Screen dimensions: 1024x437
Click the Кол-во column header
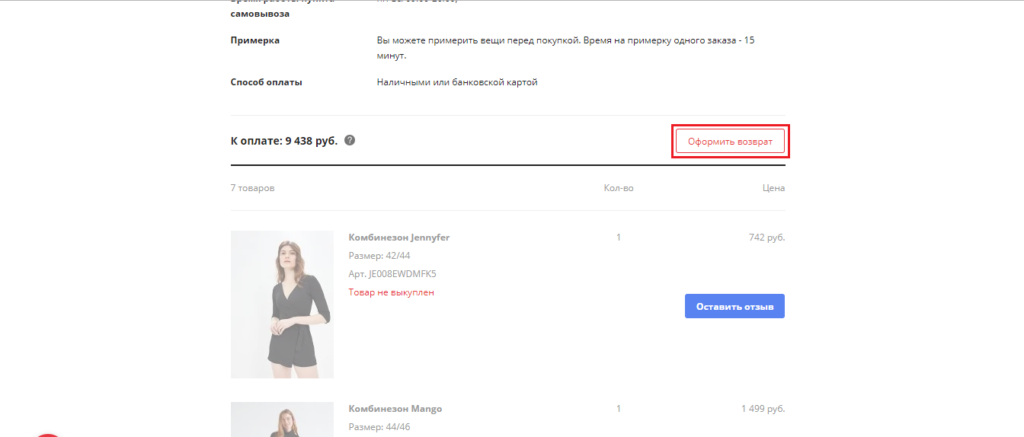(618, 188)
